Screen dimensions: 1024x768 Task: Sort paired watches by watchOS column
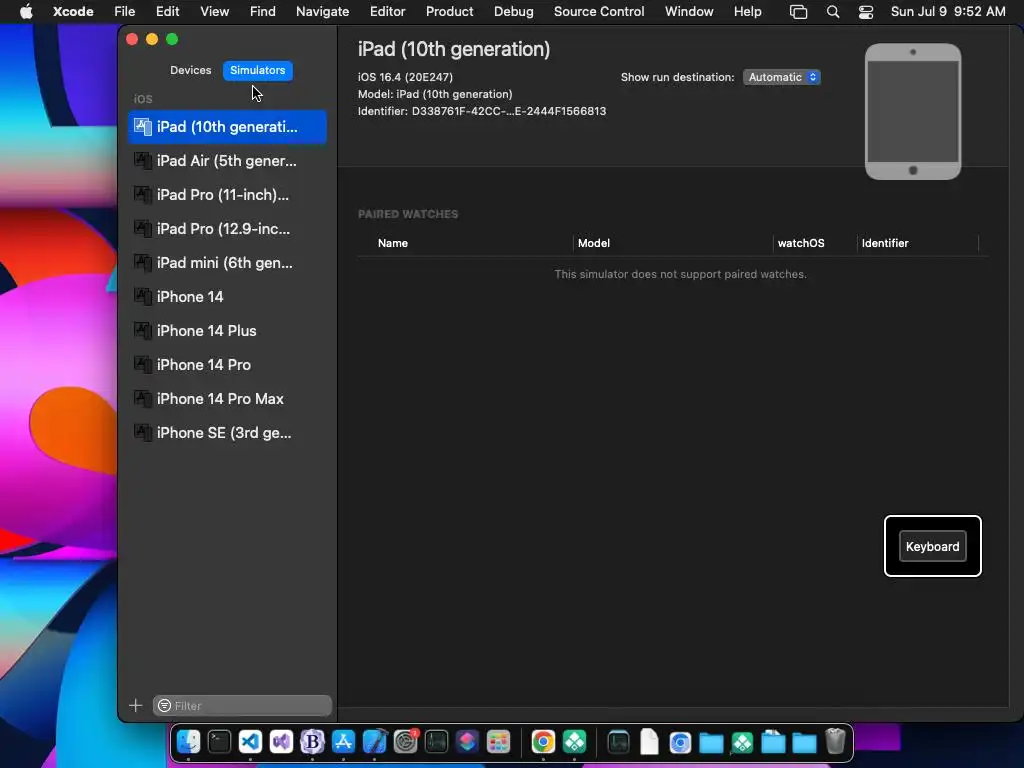pos(801,243)
